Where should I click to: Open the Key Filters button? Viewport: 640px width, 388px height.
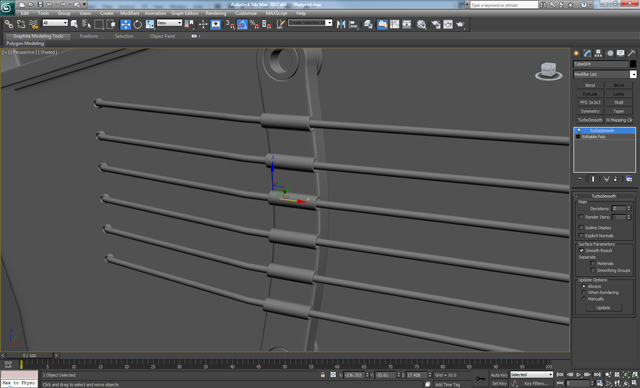point(536,384)
